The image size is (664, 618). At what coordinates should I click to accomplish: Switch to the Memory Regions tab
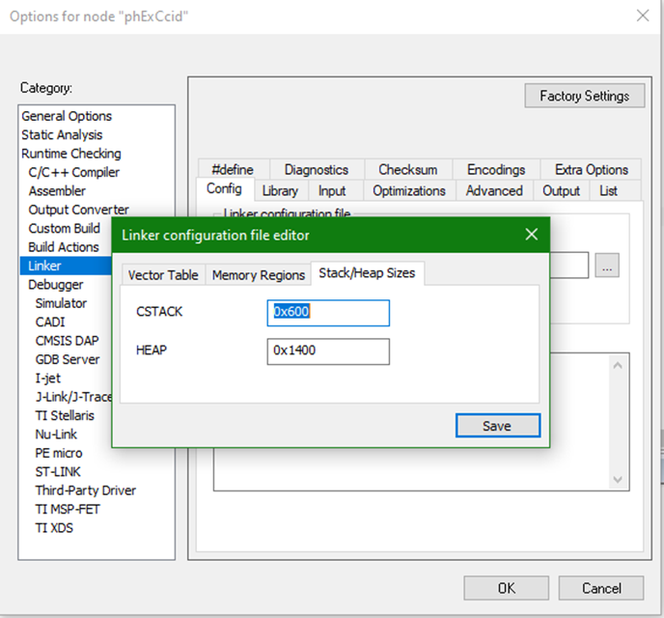tap(258, 275)
